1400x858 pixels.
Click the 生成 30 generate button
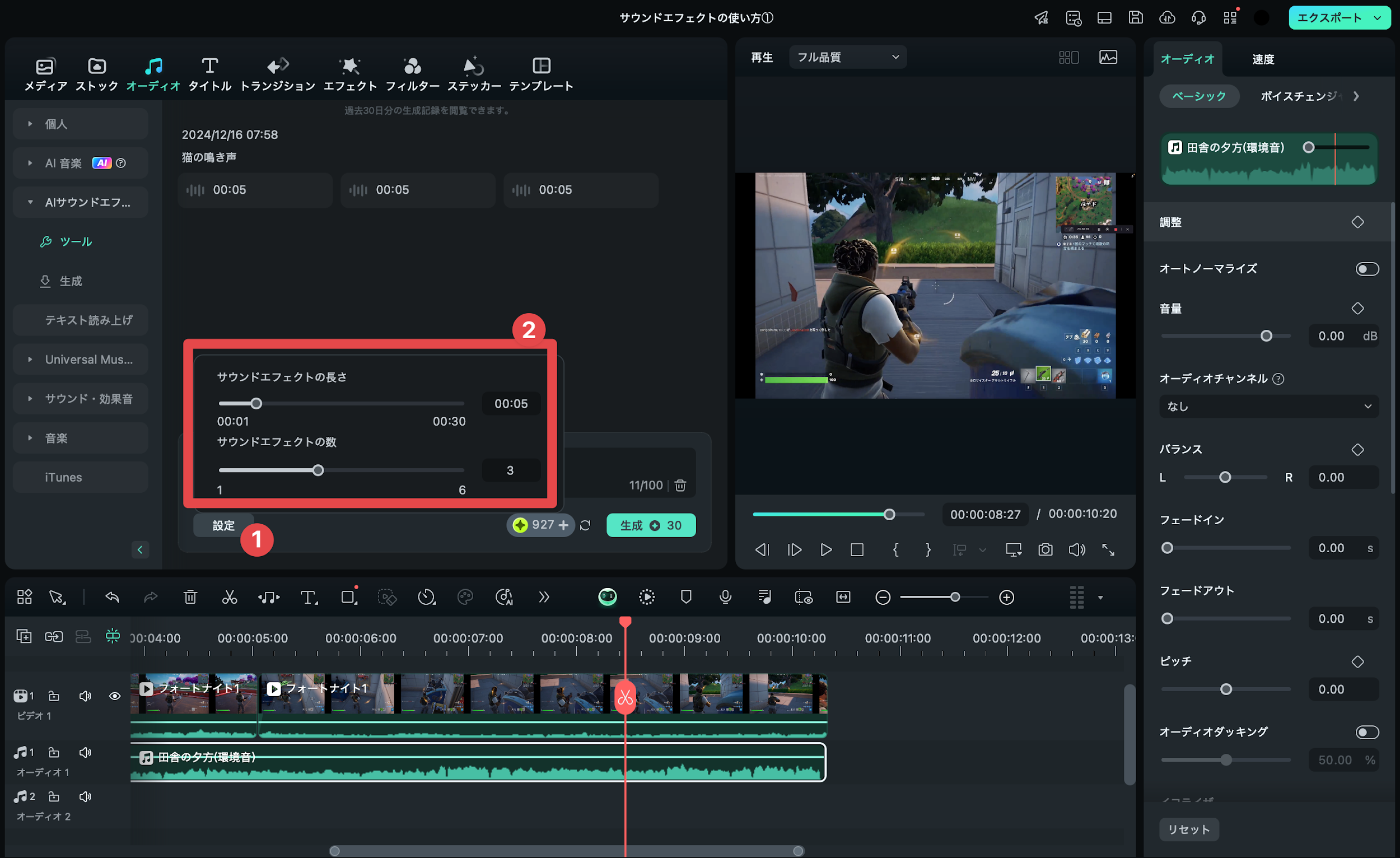[x=651, y=525]
